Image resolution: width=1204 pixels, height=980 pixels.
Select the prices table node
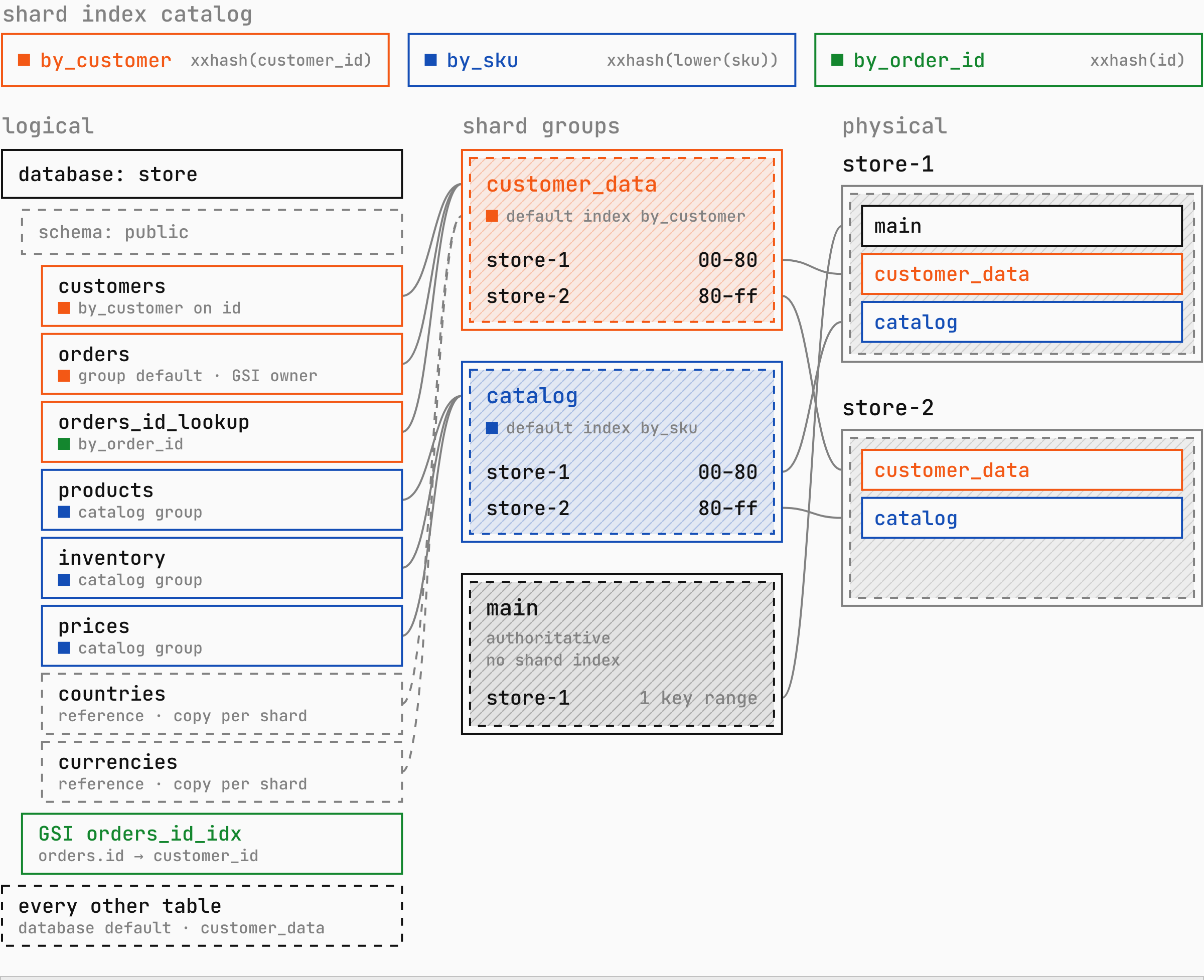[222, 636]
